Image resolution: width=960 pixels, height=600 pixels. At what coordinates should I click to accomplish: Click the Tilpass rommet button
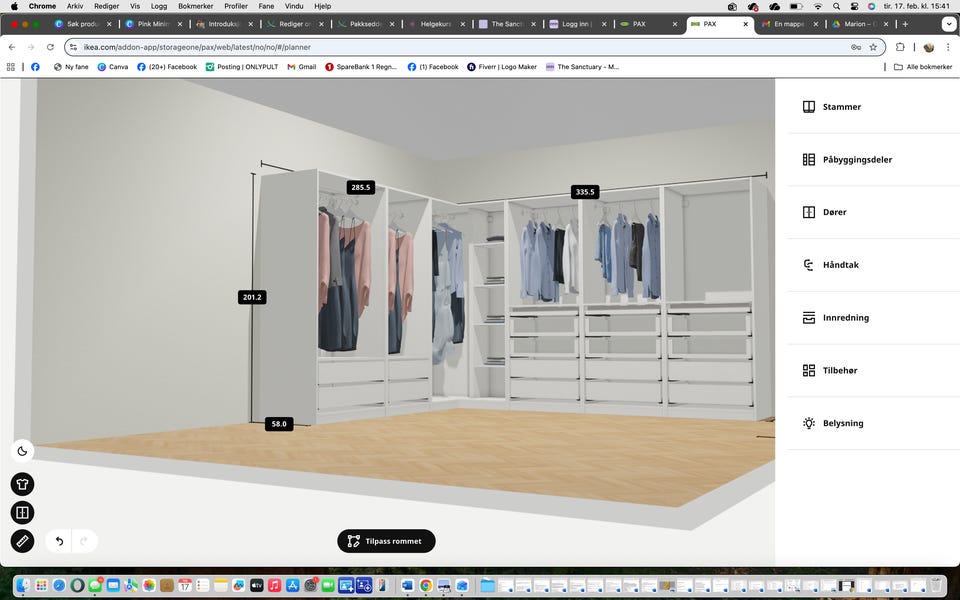[386, 541]
